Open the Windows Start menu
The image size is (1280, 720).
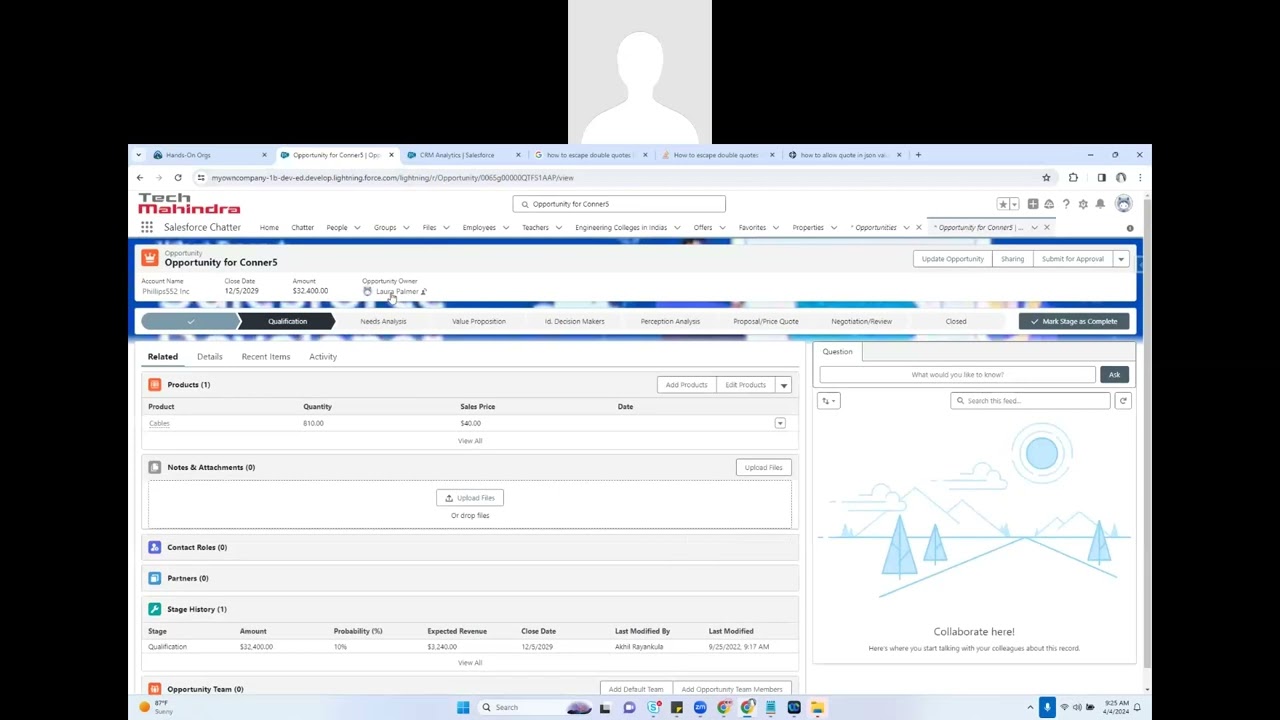[463, 707]
